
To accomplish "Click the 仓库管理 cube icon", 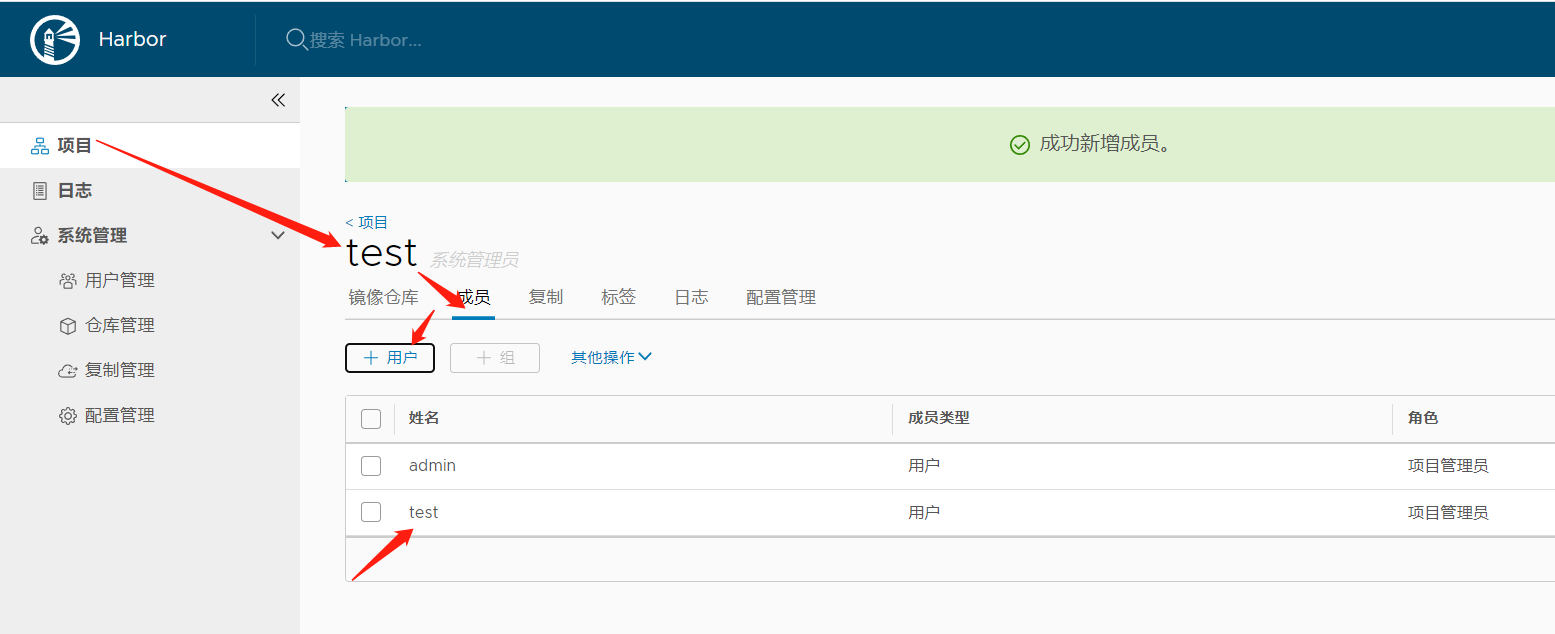I will [68, 326].
